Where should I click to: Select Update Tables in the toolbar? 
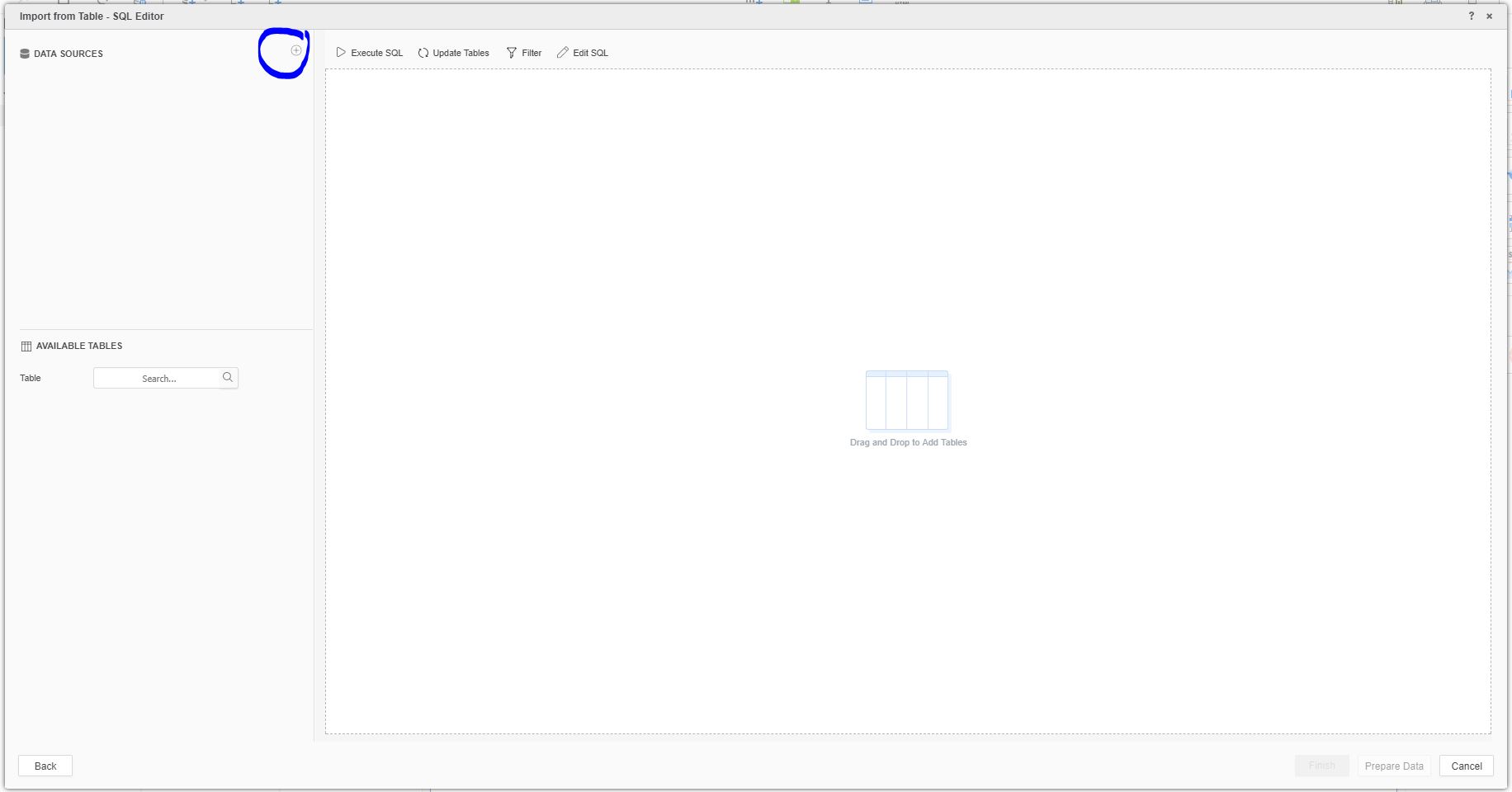click(460, 52)
